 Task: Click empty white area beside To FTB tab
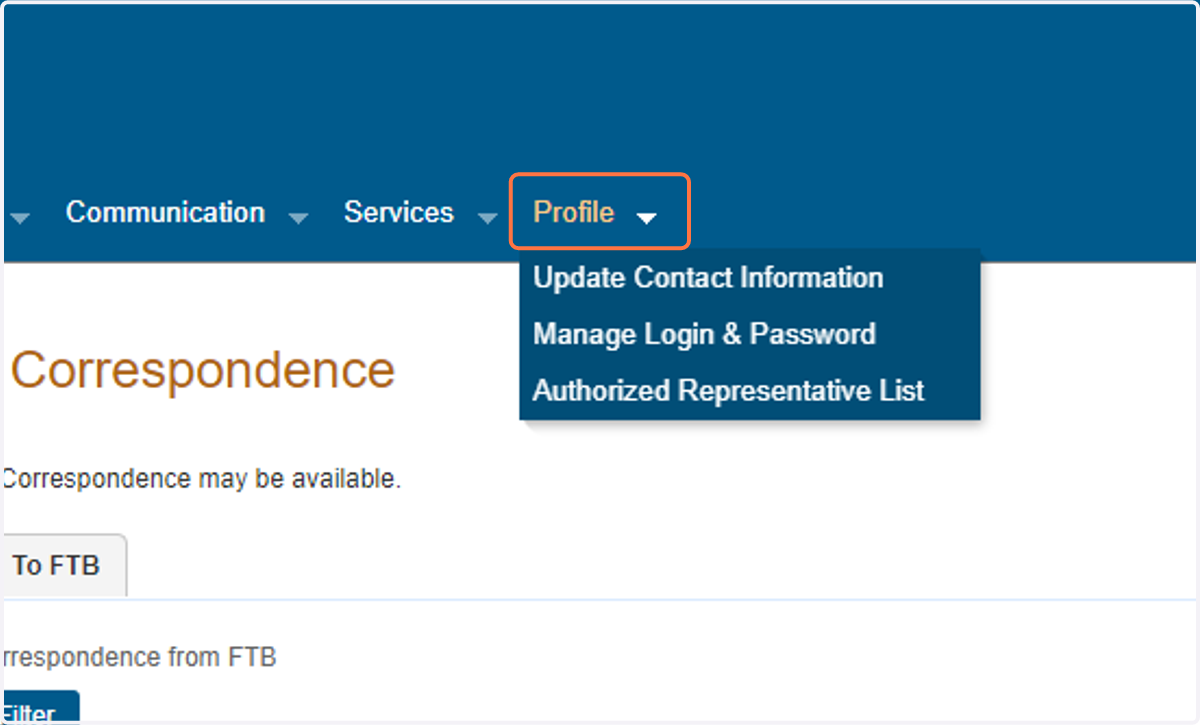pos(660,565)
